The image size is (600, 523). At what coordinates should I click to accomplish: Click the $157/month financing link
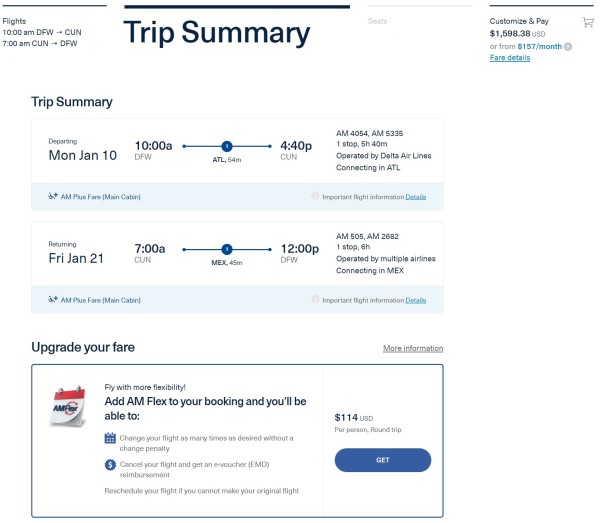538,46
